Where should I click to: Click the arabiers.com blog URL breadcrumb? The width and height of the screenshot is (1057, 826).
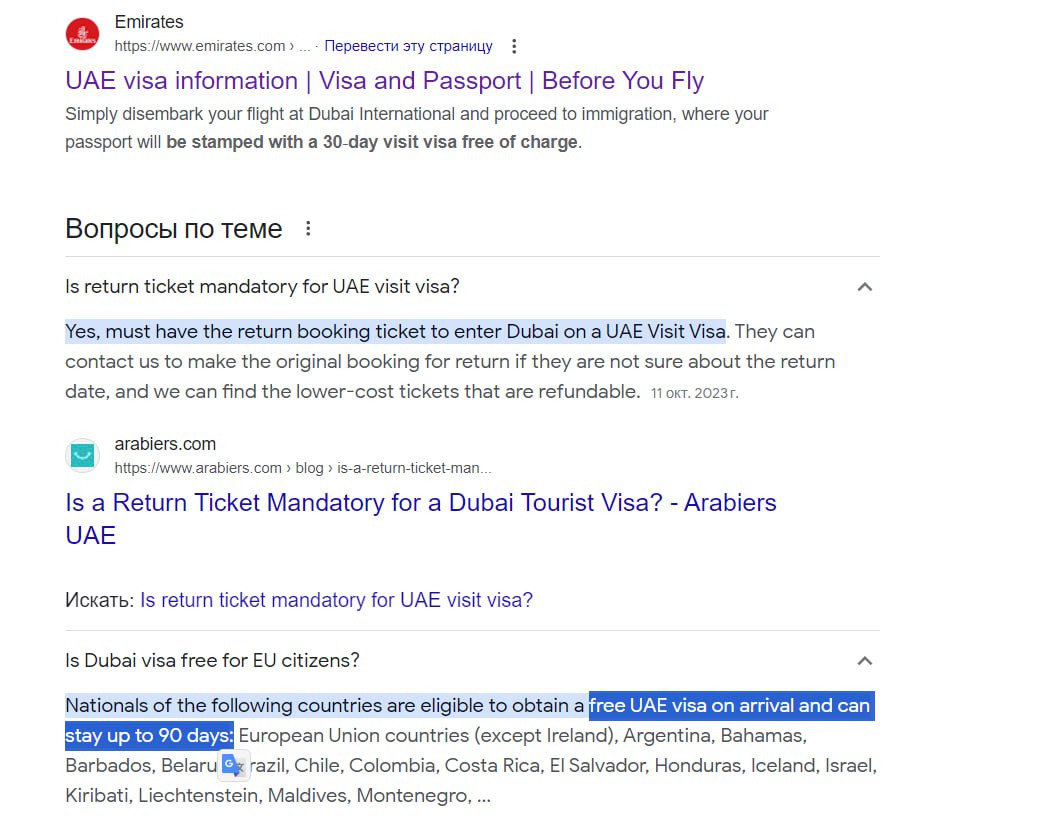point(303,468)
